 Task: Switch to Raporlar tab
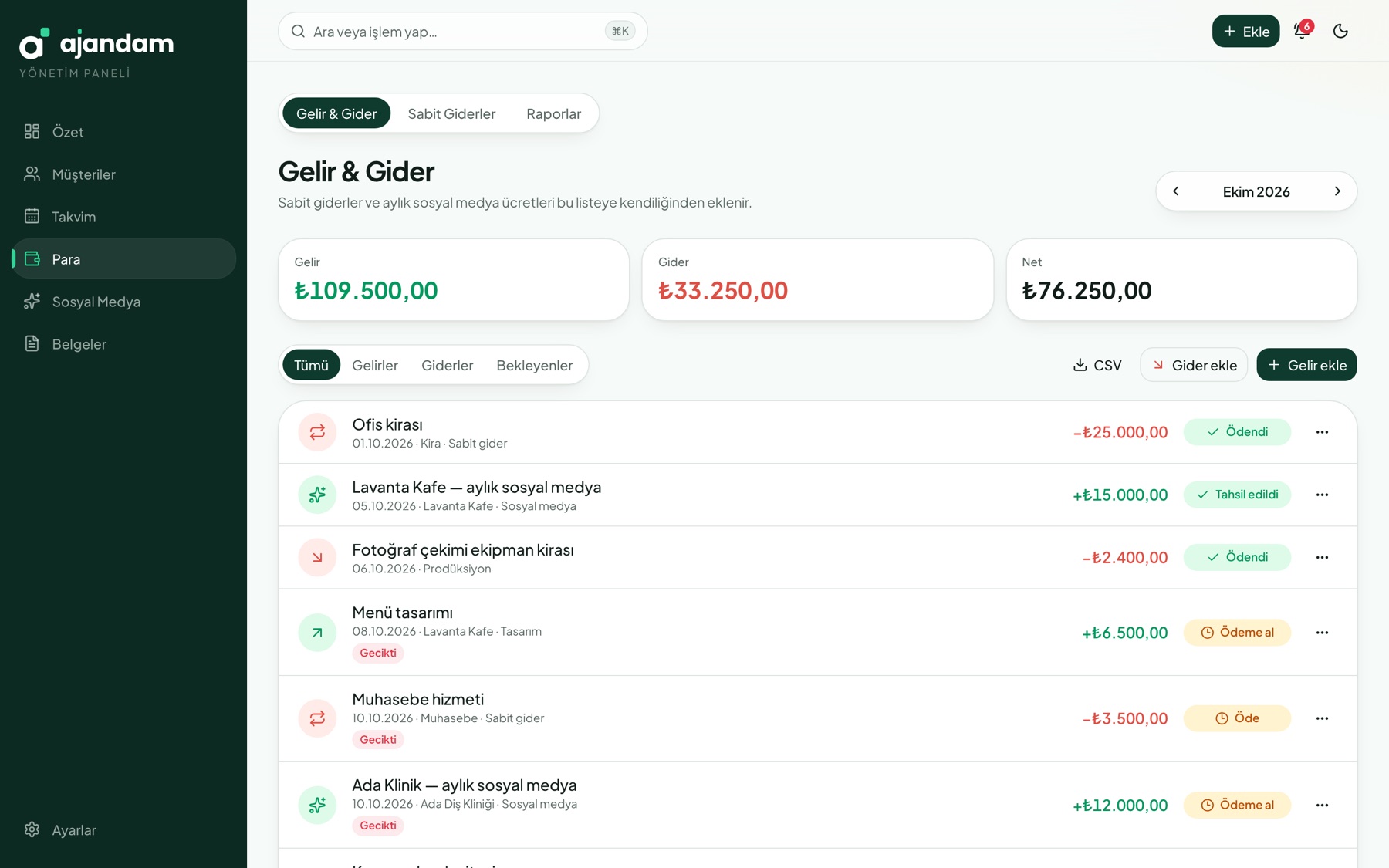553,113
